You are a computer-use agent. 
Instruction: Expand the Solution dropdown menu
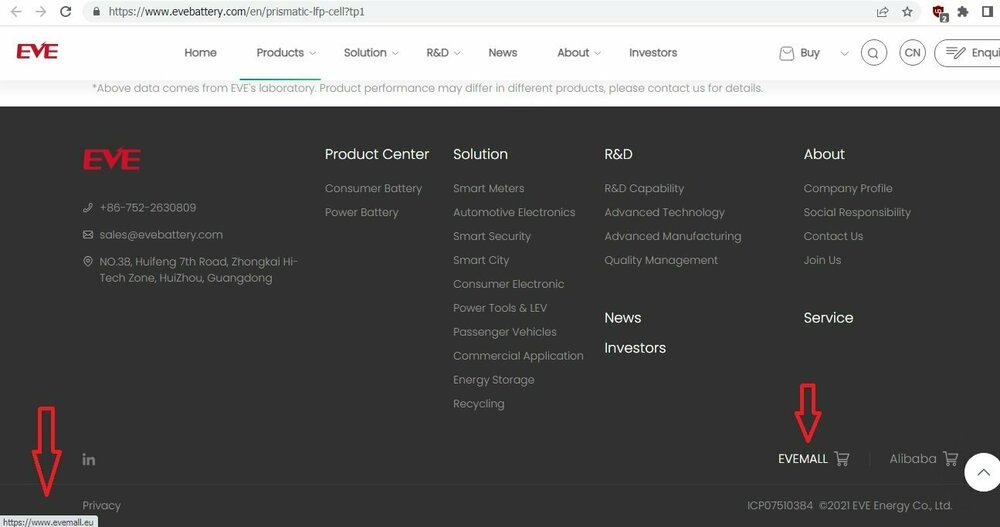(371, 53)
